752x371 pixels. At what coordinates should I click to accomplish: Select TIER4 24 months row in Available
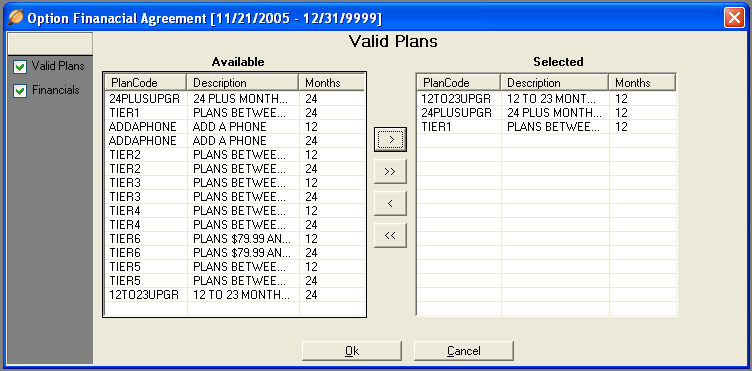tap(235, 224)
